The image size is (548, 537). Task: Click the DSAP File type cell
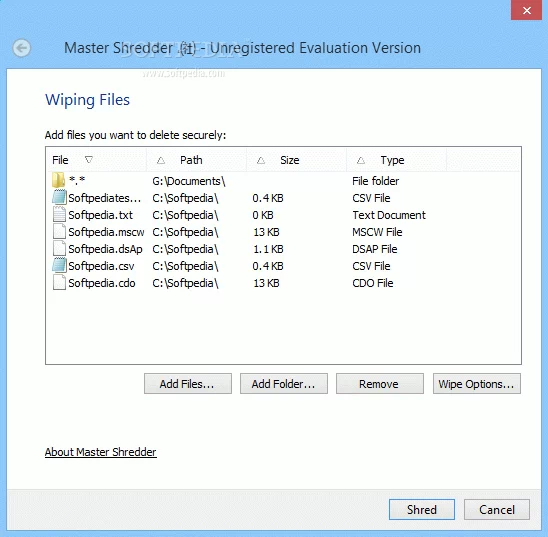pyautogui.click(x=375, y=249)
